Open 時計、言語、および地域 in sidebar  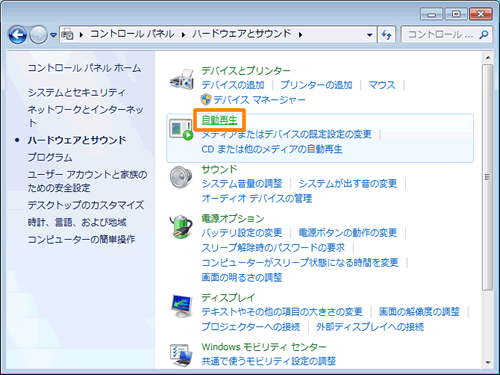tap(77, 222)
